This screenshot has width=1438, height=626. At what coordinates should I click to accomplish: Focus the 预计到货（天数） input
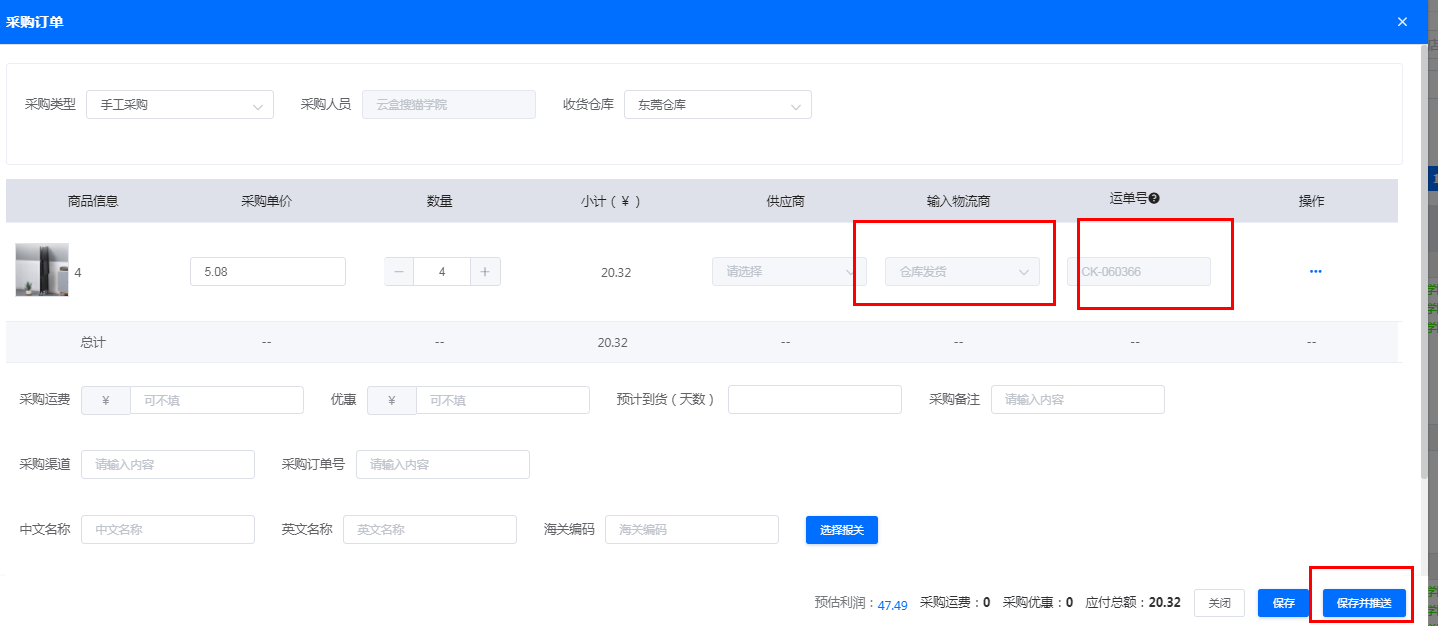click(x=814, y=400)
